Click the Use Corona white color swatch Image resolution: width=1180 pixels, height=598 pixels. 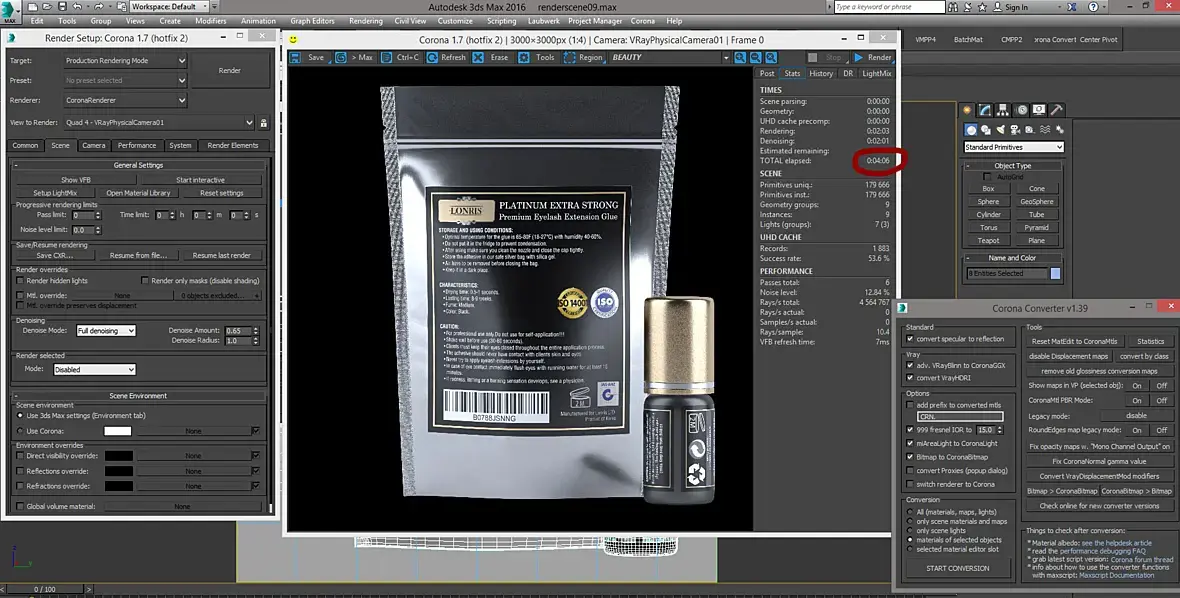coord(117,431)
